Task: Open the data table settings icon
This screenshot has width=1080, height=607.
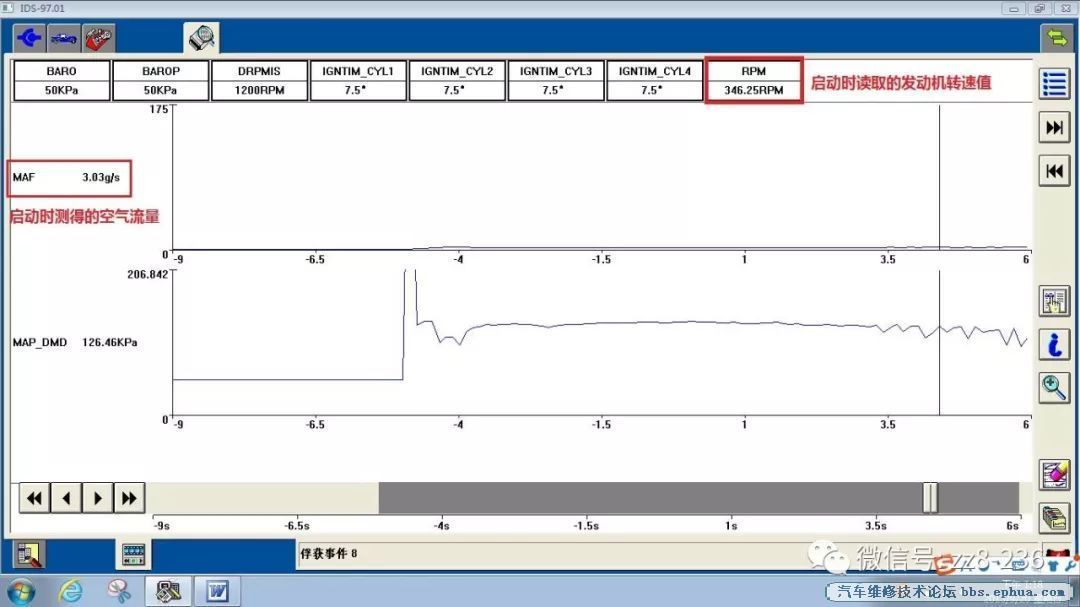Action: [1055, 301]
